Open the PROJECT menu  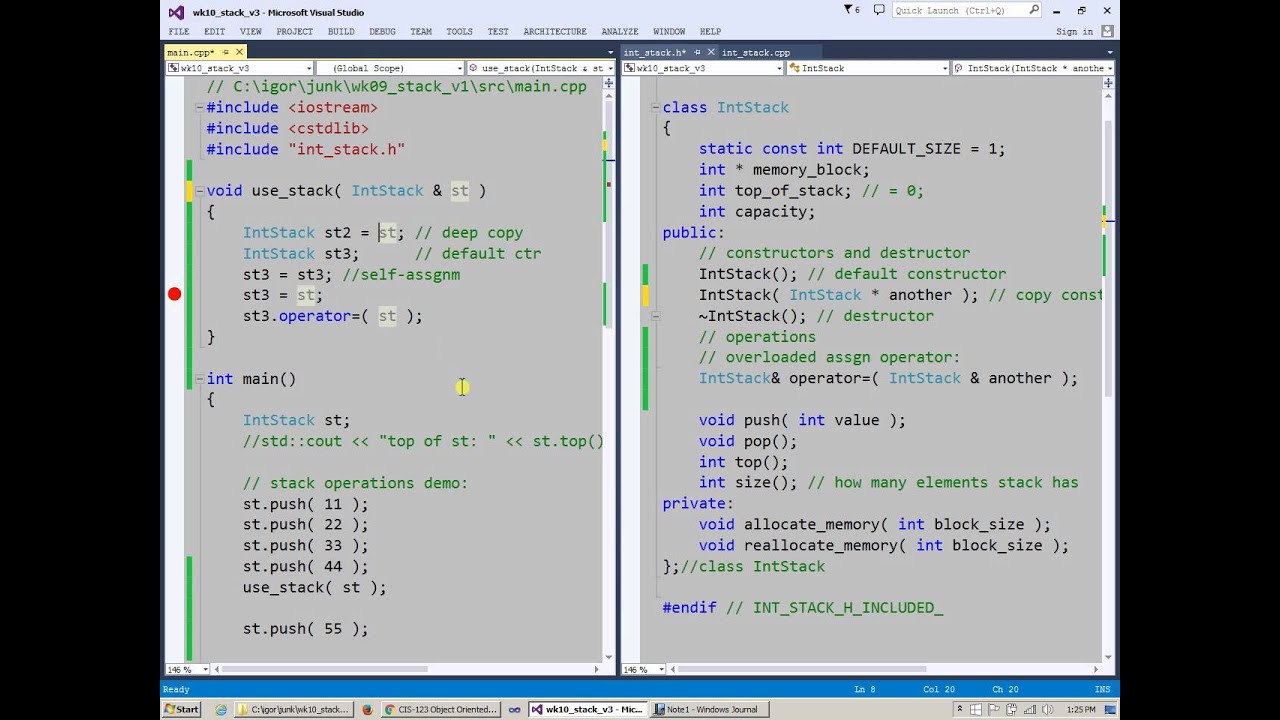click(295, 32)
